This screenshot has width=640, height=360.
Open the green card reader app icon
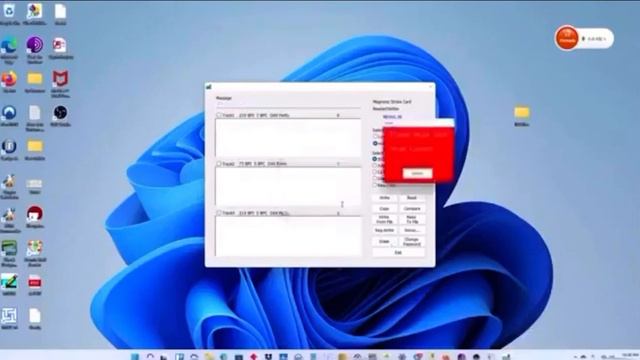click(9, 248)
